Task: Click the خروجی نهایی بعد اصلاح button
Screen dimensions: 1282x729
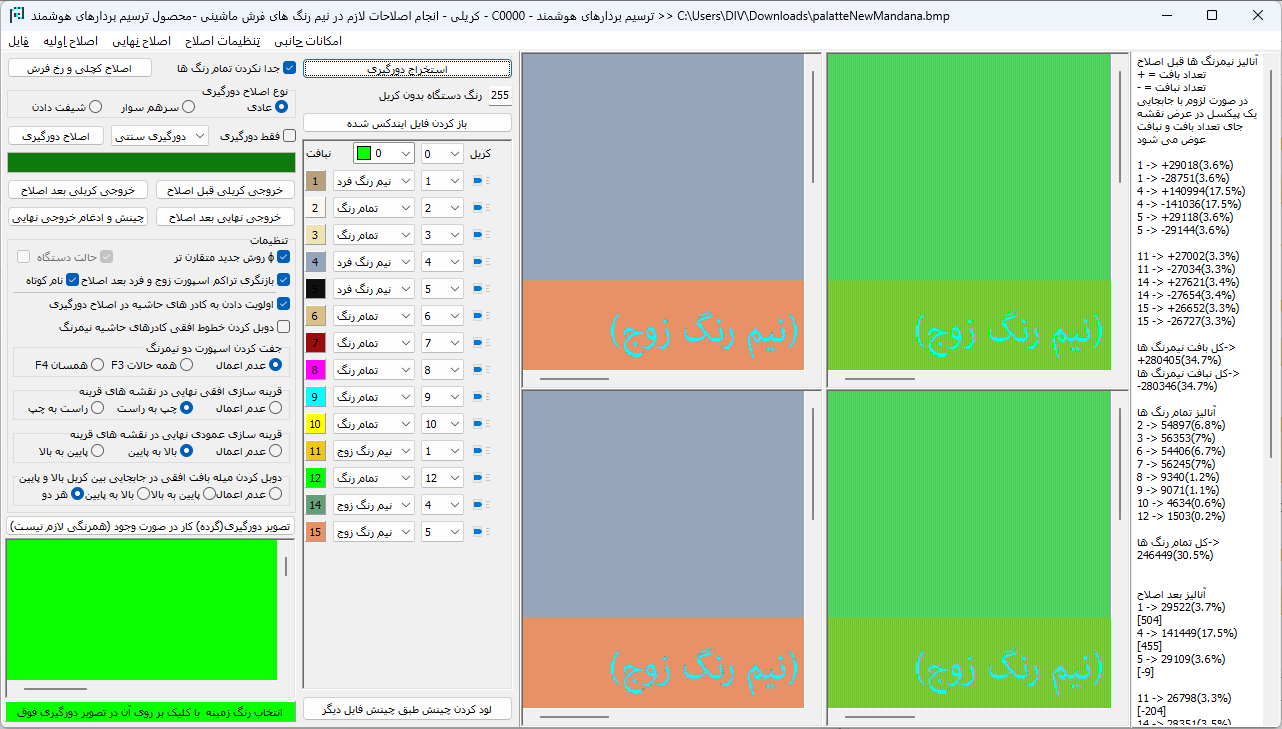Action: point(225,216)
